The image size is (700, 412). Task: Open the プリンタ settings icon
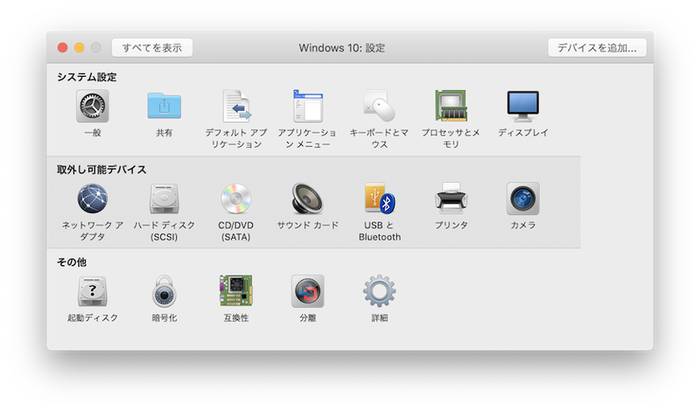[x=451, y=199]
